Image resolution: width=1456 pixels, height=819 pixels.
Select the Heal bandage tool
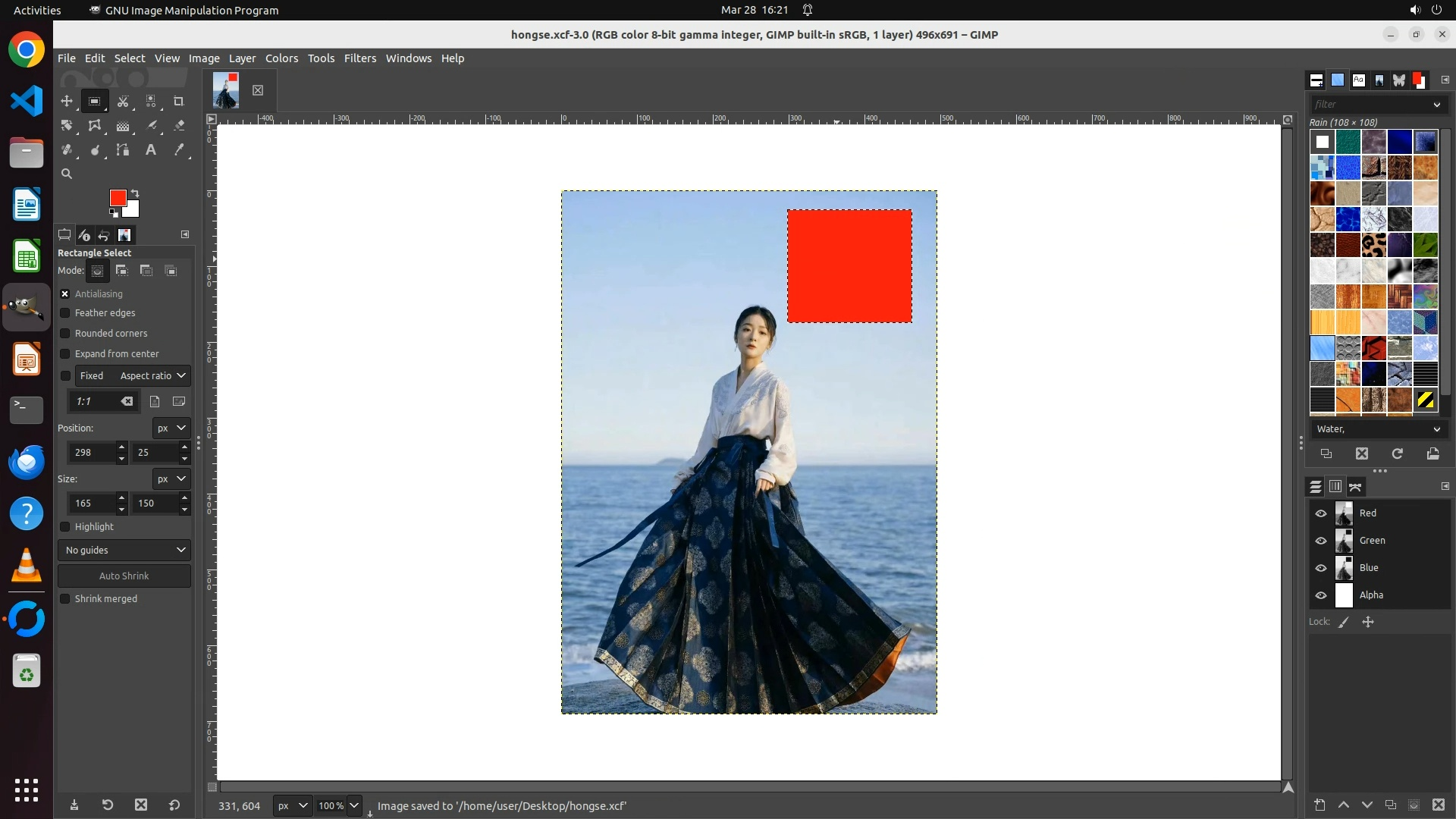point(67,150)
